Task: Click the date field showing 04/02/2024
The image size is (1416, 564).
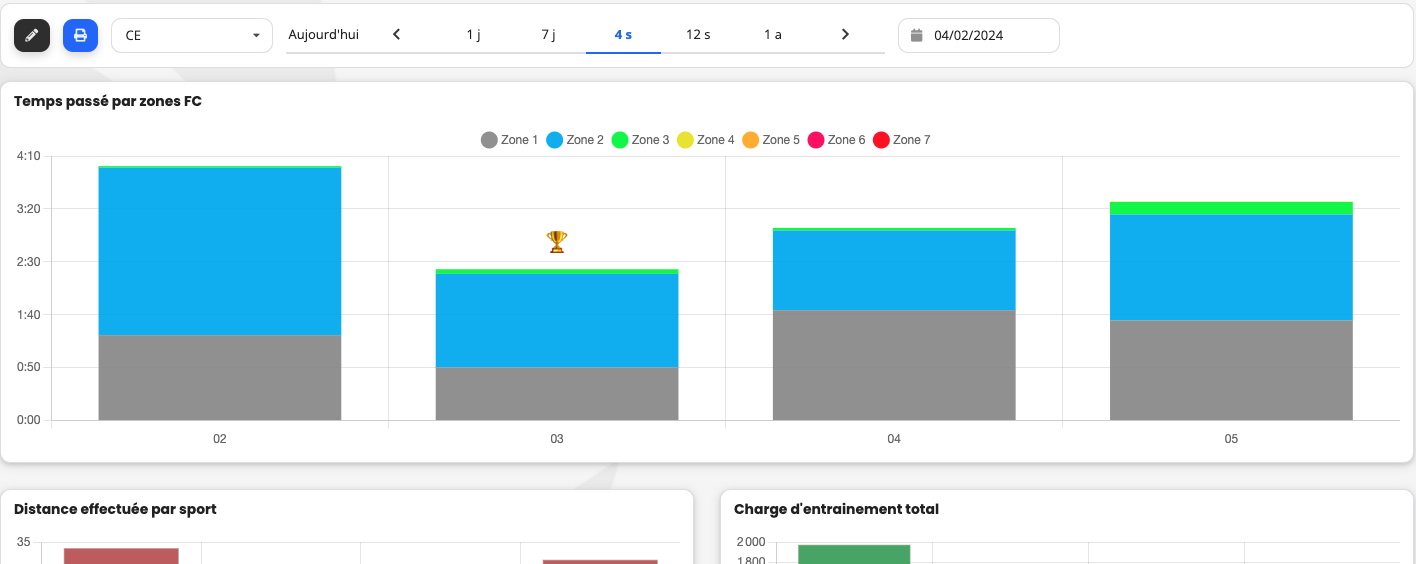Action: tap(979, 35)
